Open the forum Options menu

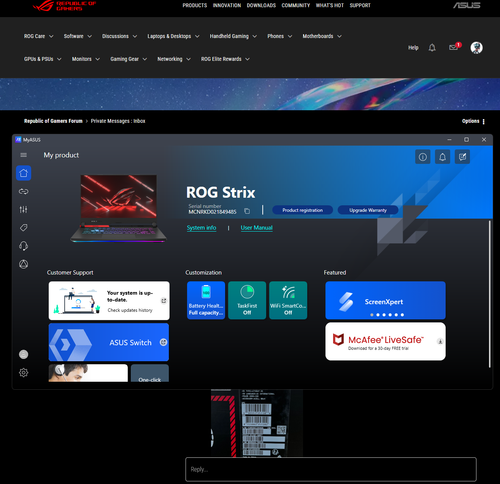click(473, 121)
